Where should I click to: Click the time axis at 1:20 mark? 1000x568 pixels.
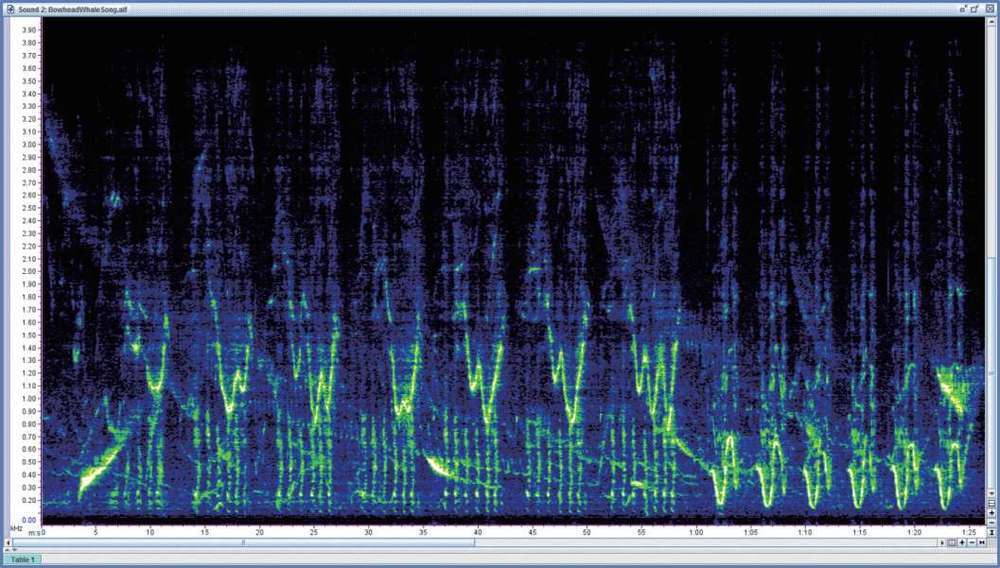point(912,532)
